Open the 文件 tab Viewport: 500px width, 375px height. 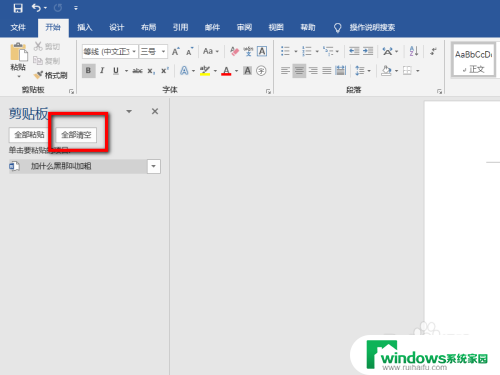(18, 27)
